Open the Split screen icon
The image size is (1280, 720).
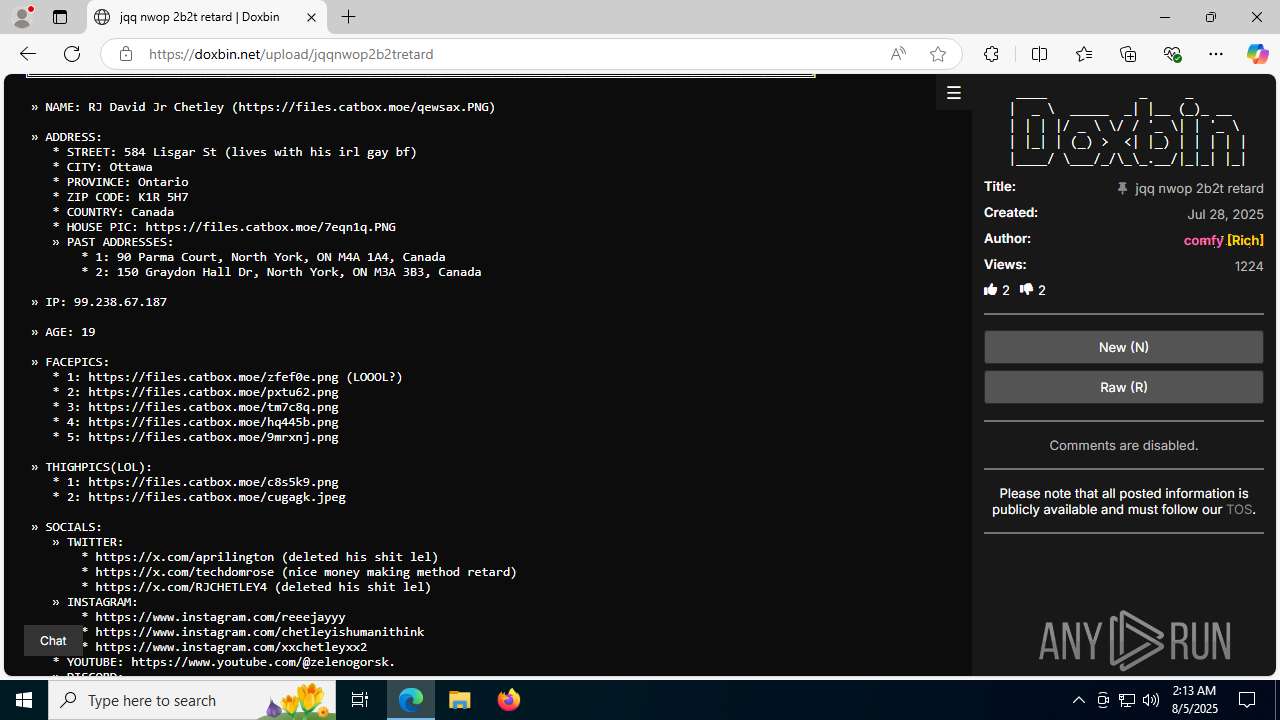(1040, 54)
